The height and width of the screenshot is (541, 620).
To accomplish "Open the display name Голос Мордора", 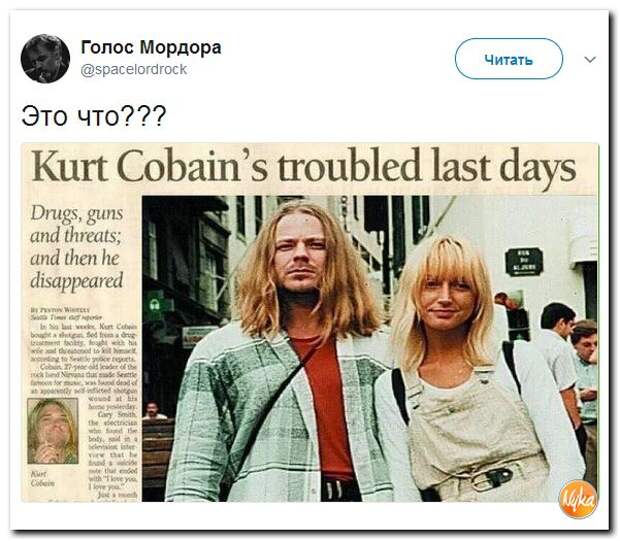I will (x=151, y=47).
